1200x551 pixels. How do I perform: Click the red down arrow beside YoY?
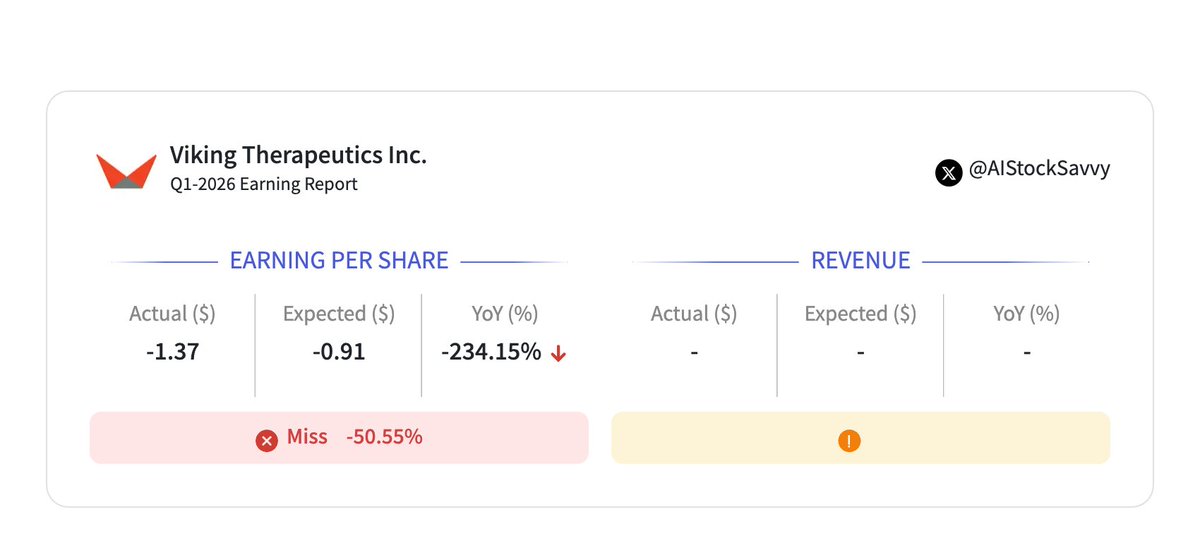click(x=559, y=354)
